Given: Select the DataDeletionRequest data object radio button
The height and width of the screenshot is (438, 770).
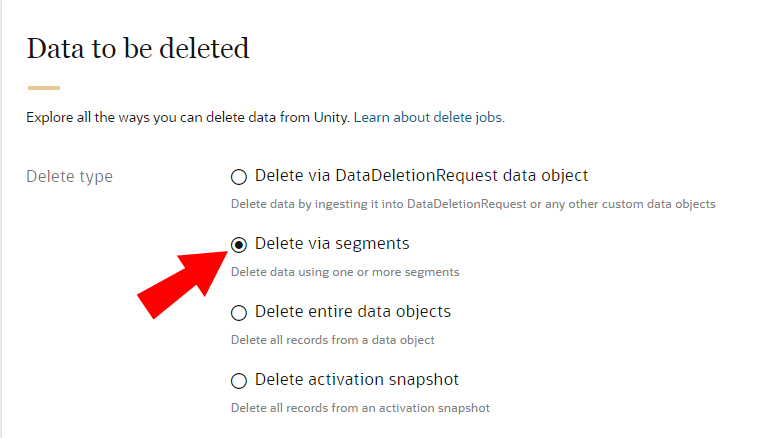Looking at the screenshot, I should tap(238, 177).
